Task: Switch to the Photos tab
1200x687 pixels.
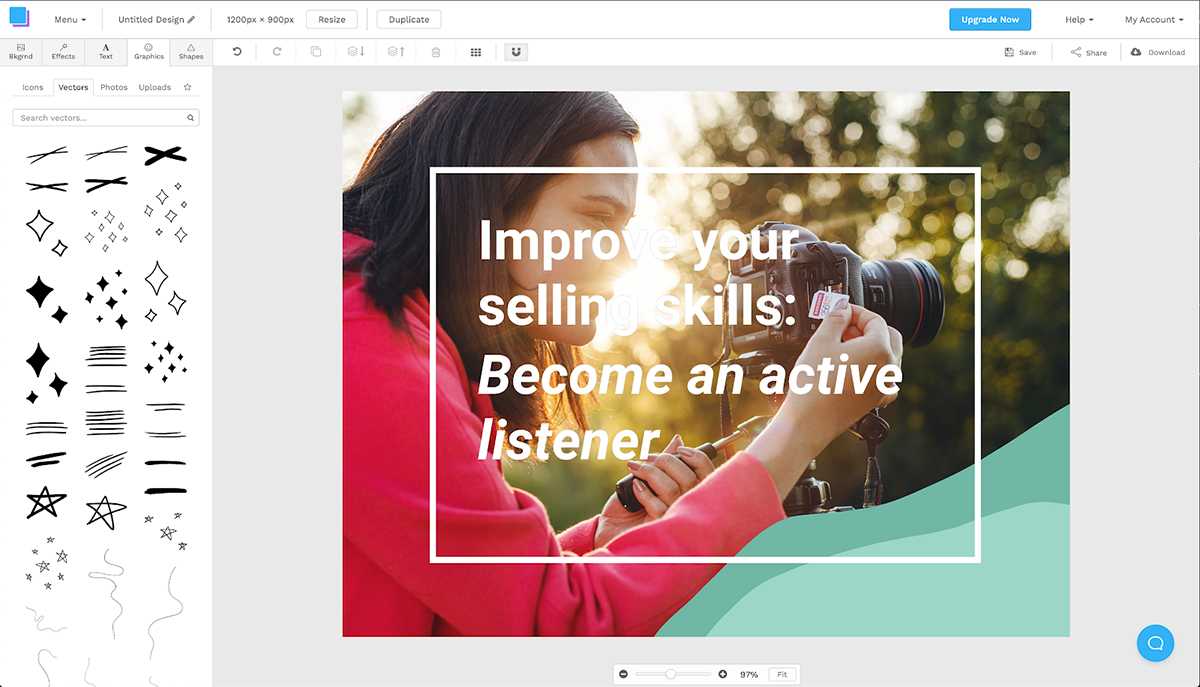Action: [x=114, y=87]
